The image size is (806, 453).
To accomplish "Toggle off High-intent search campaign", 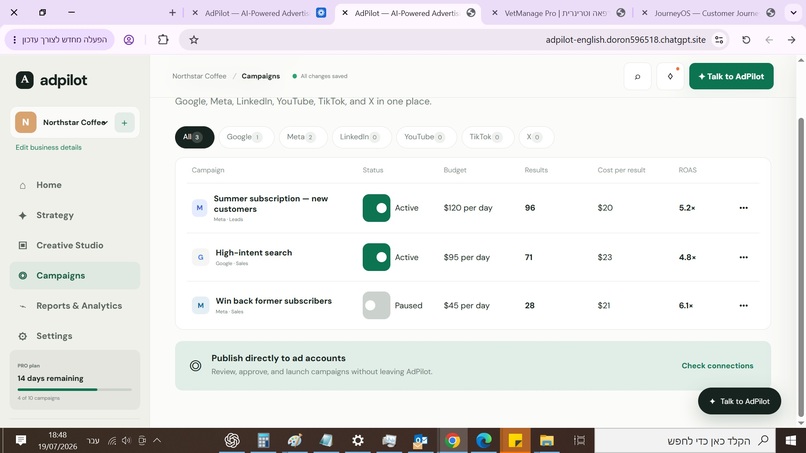I will tap(376, 257).
